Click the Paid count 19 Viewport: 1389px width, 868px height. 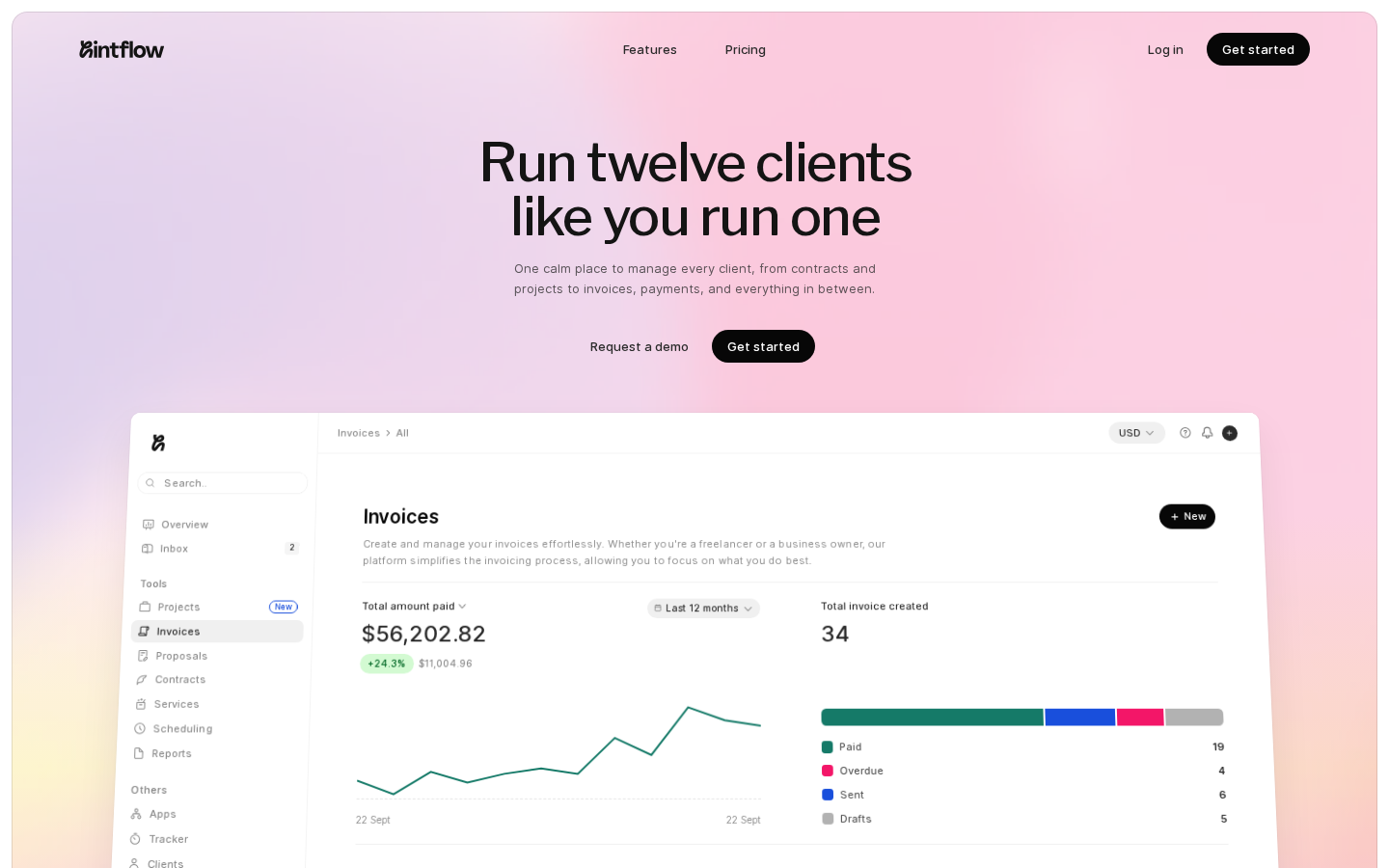click(1218, 746)
